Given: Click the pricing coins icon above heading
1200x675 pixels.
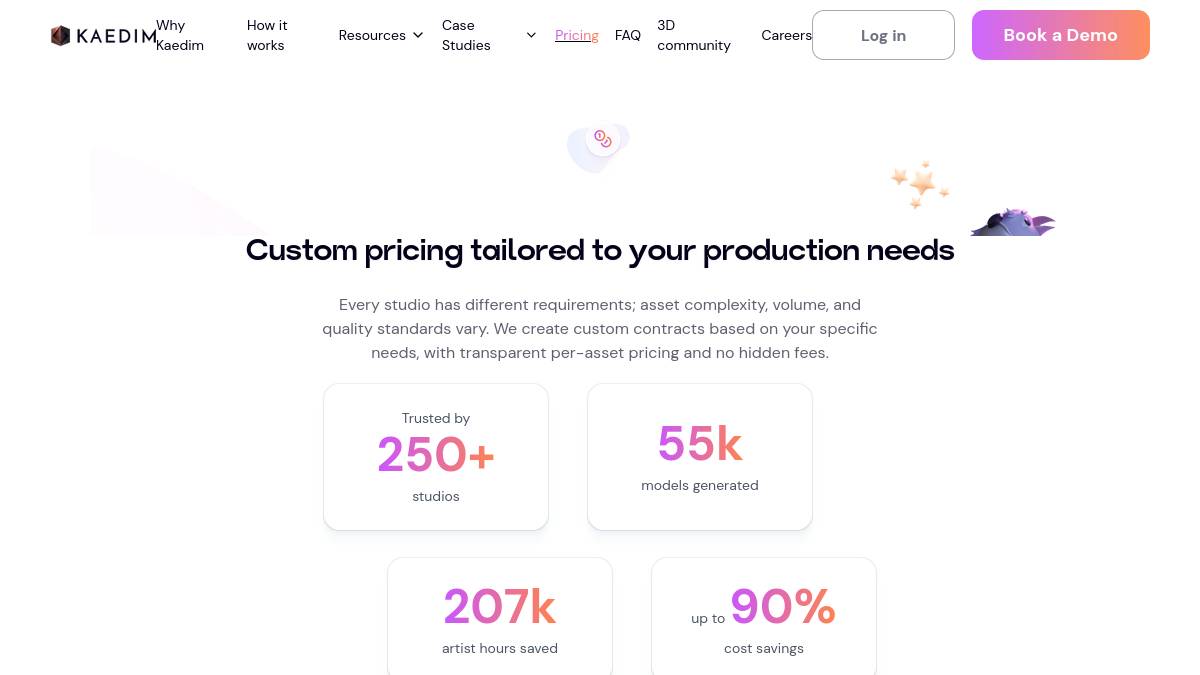Looking at the screenshot, I should pos(602,139).
